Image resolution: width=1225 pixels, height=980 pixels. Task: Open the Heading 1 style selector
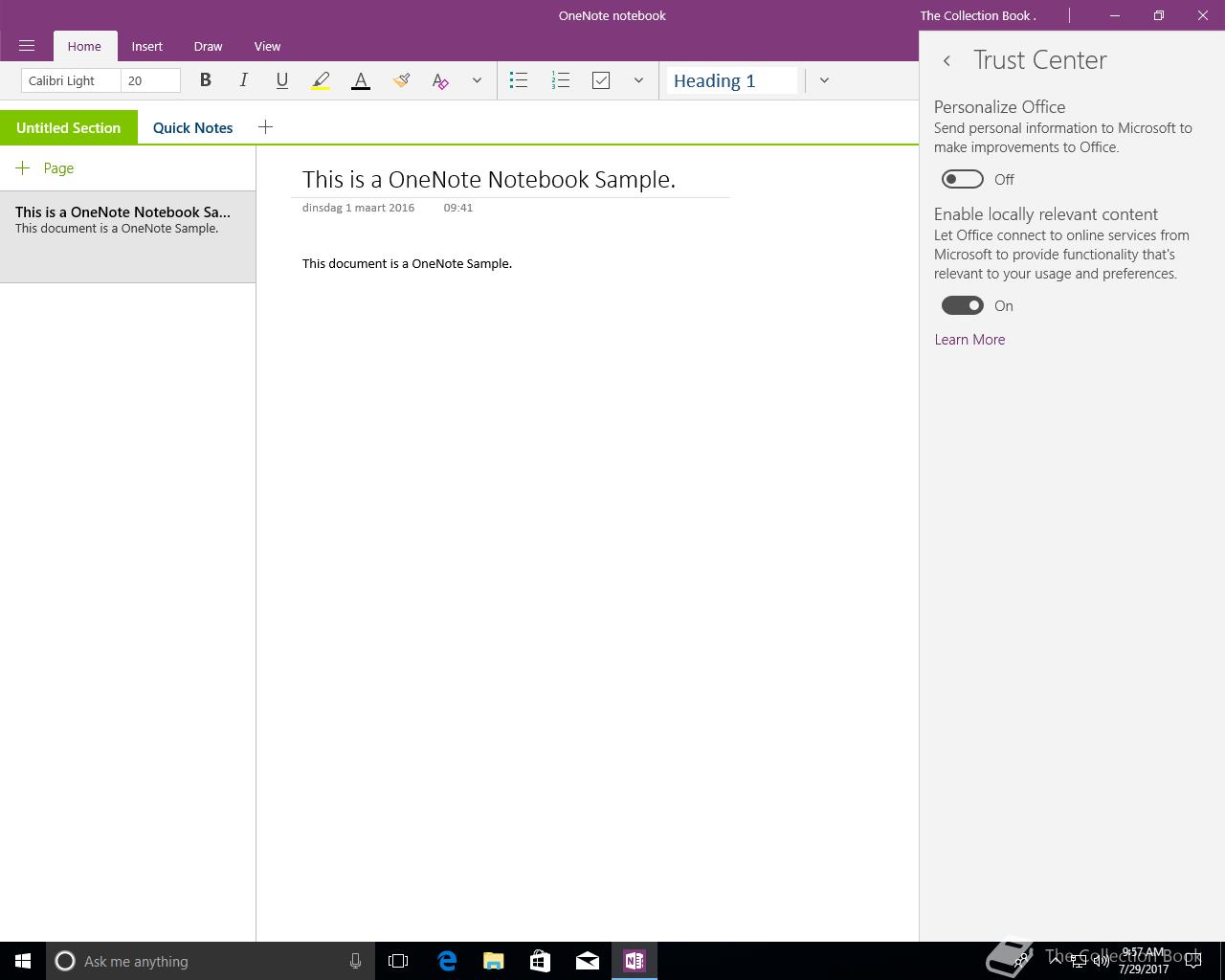tap(732, 80)
